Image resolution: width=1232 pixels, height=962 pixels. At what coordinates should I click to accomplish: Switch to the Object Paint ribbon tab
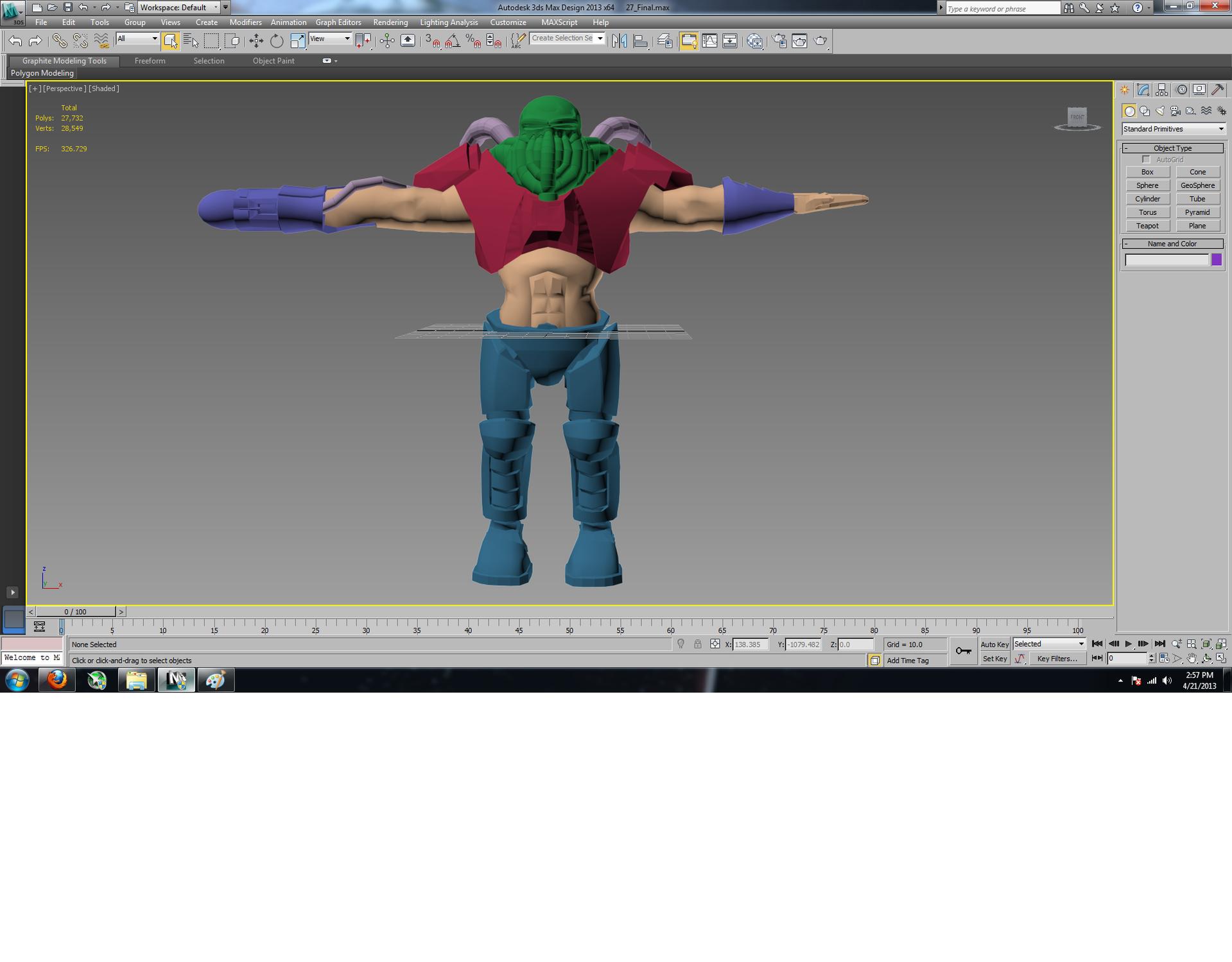[273, 61]
